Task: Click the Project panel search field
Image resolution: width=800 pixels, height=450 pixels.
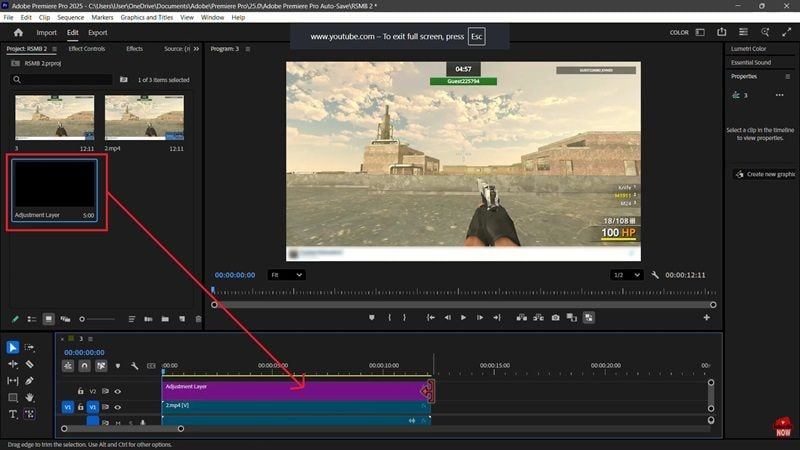Action: pyautogui.click(x=61, y=80)
